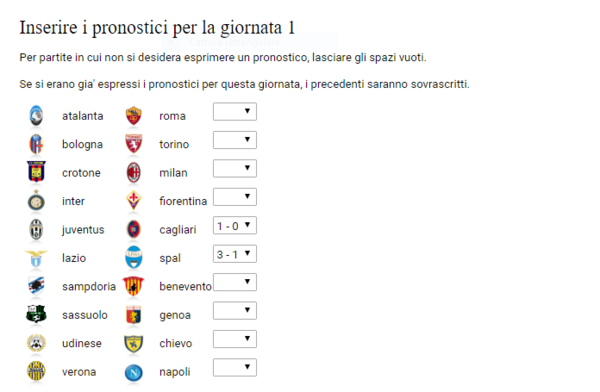Screen dimensions: 600x392
Task: Click the Roma team crest
Action: [x=134, y=116]
